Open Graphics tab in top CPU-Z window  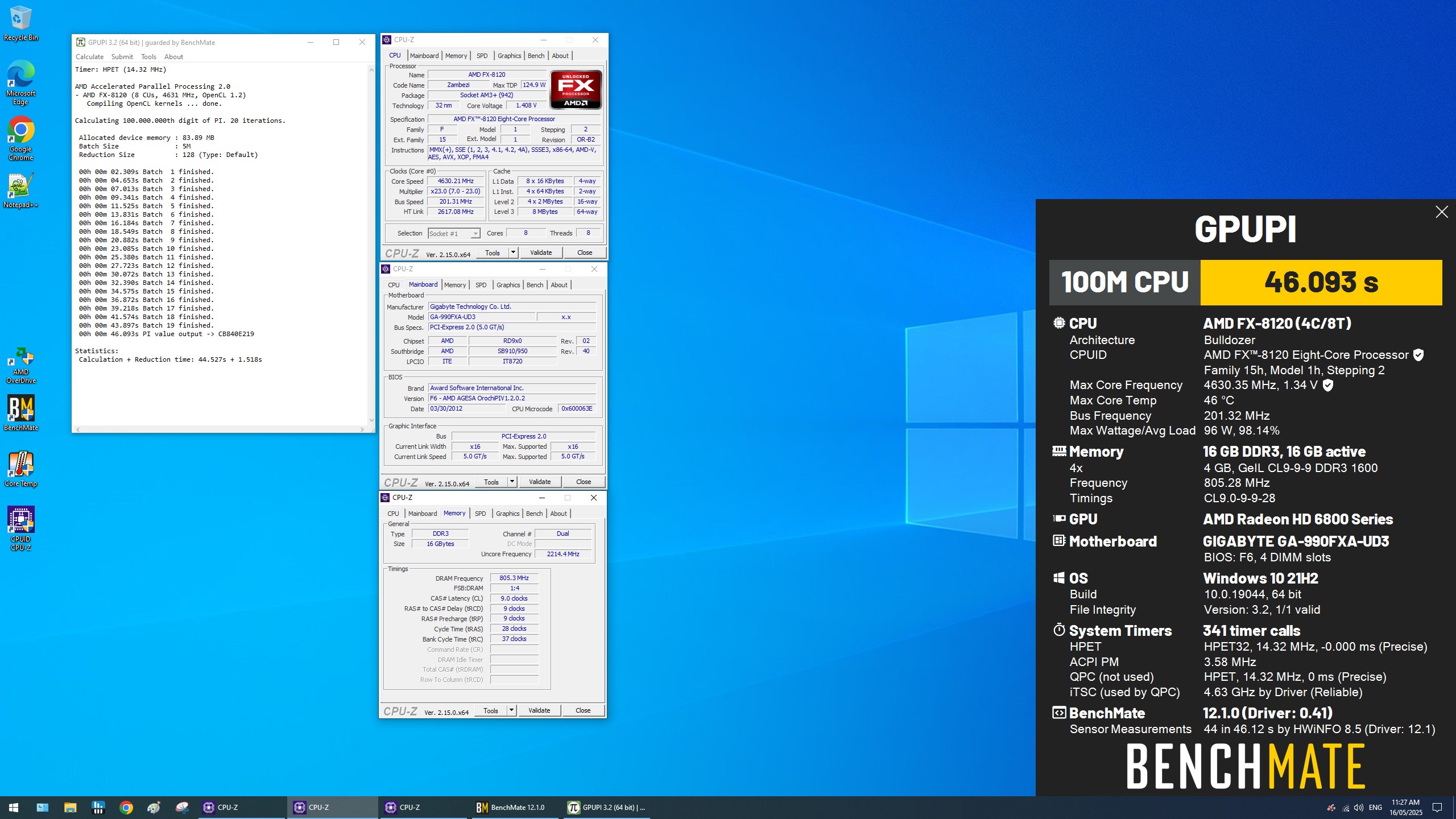509,56
